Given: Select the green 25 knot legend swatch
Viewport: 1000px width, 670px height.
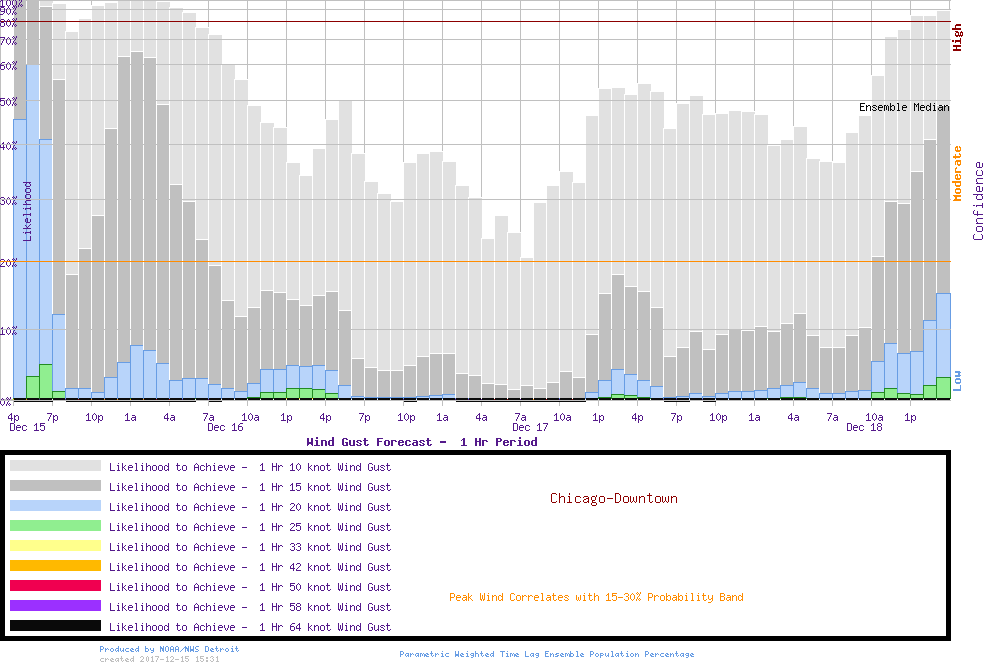Looking at the screenshot, I should tap(55, 526).
